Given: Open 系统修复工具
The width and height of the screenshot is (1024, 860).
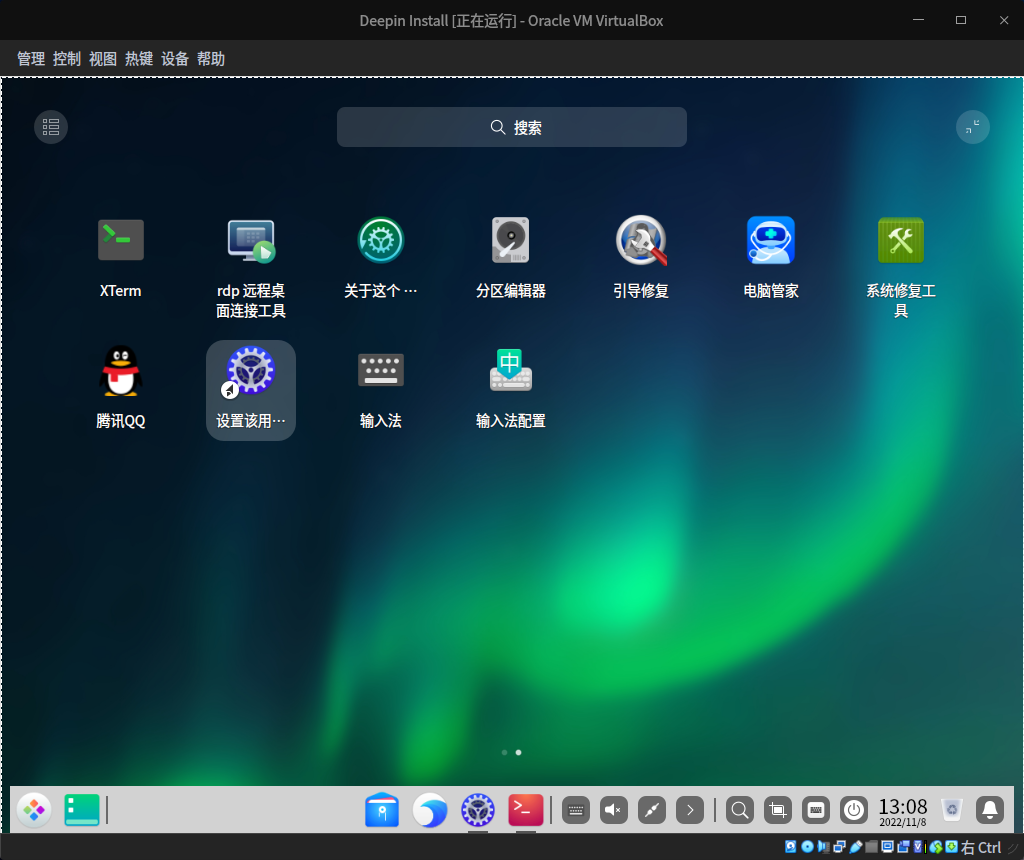Looking at the screenshot, I should pos(901,240).
